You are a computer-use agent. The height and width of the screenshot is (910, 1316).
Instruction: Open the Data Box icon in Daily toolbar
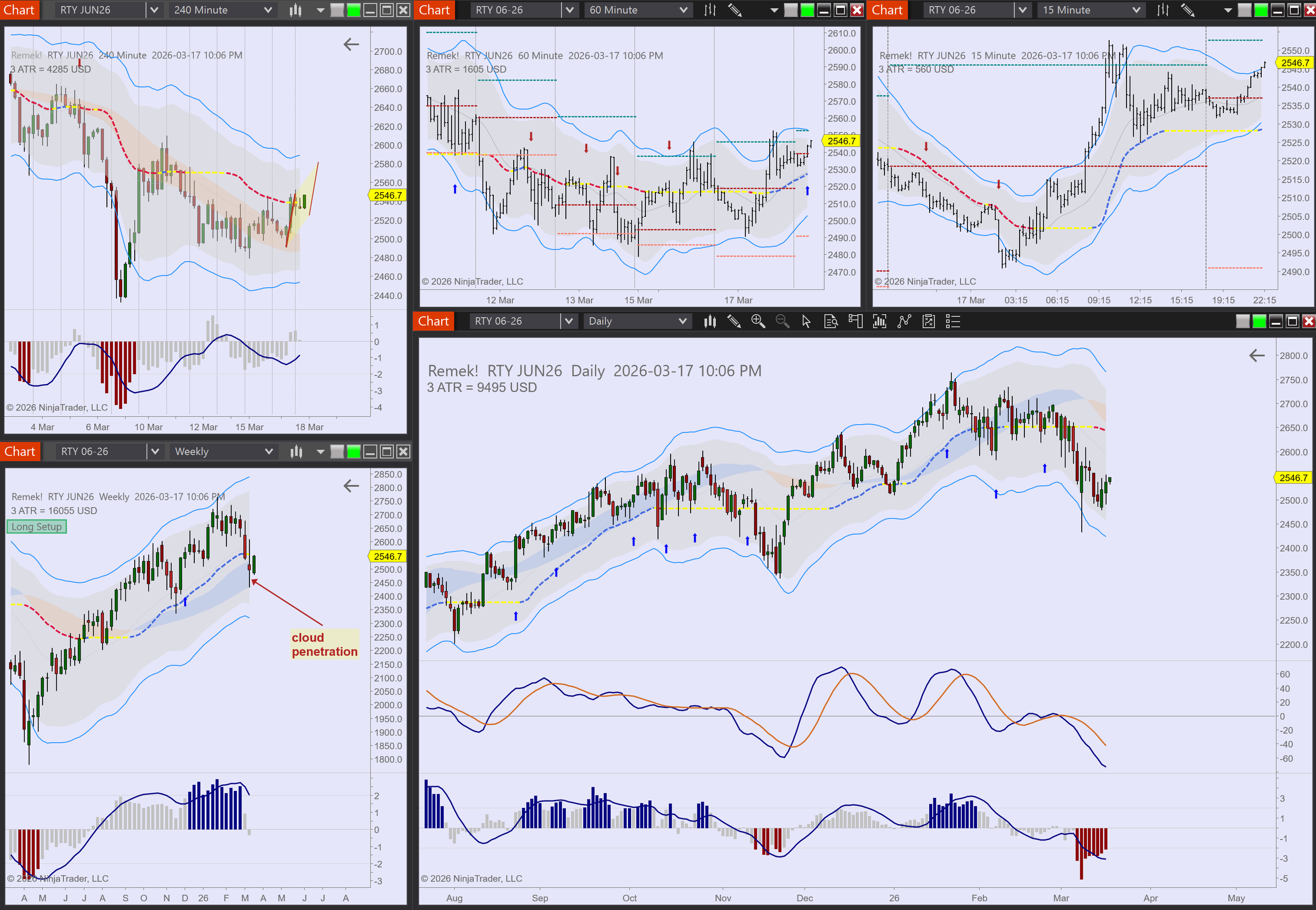click(x=831, y=322)
